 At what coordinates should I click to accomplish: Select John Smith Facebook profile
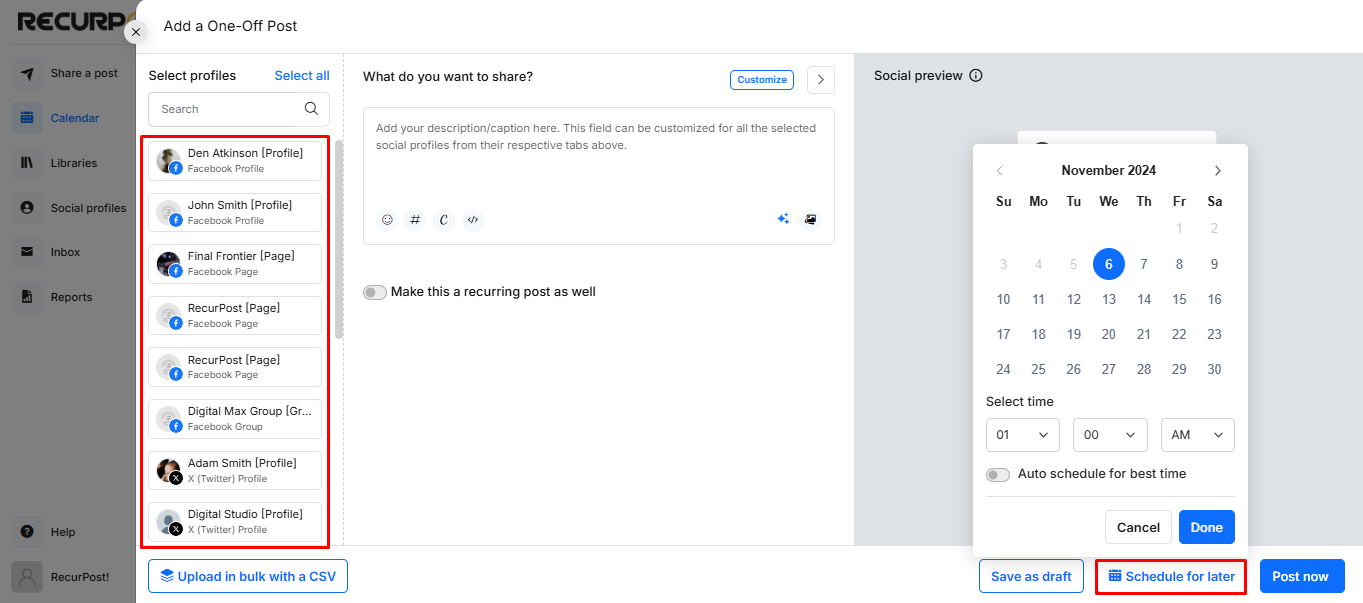[x=235, y=213]
